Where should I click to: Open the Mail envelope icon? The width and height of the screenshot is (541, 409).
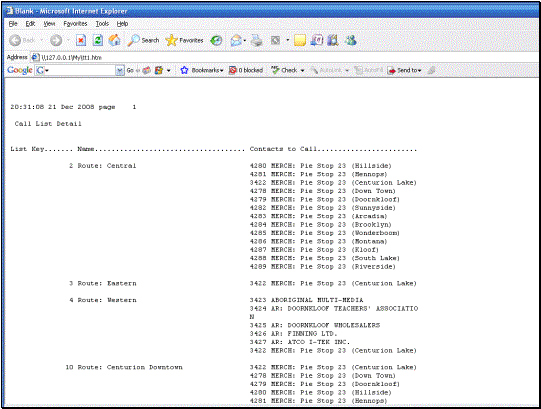pos(236,40)
